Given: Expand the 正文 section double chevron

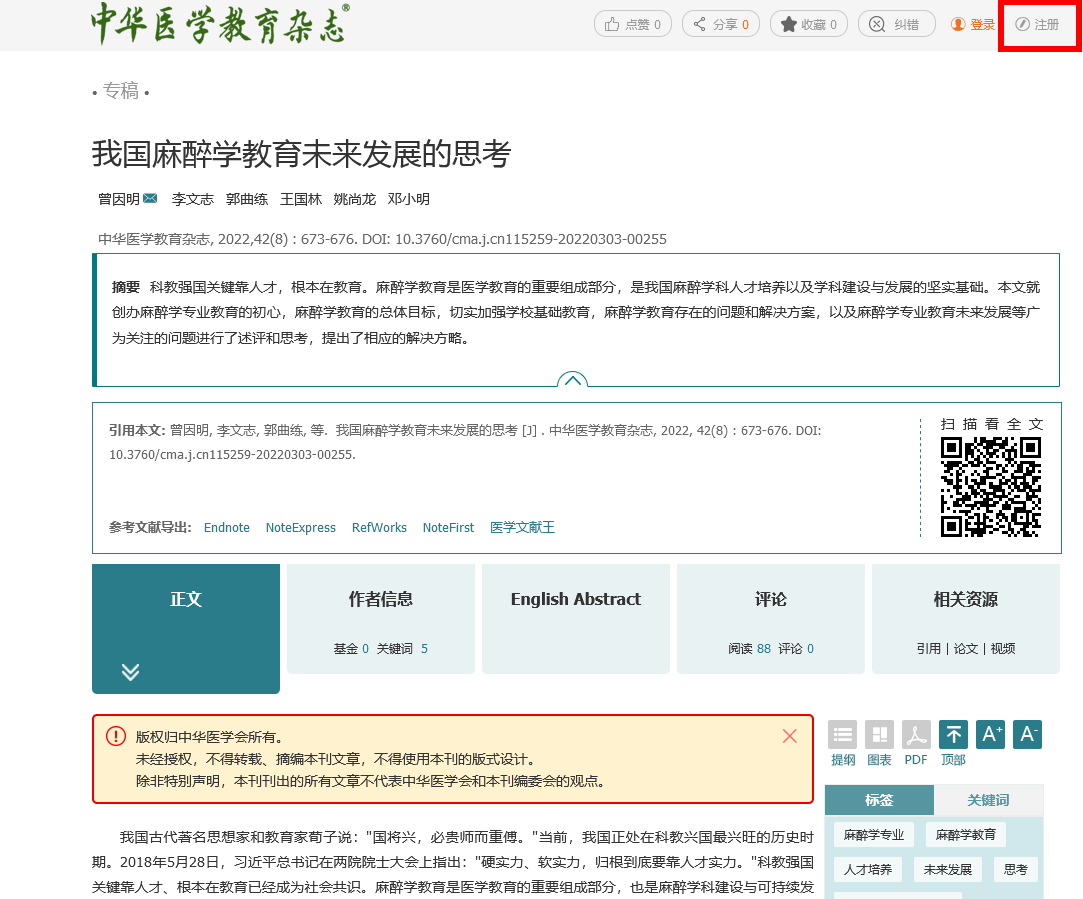Looking at the screenshot, I should pos(130,672).
